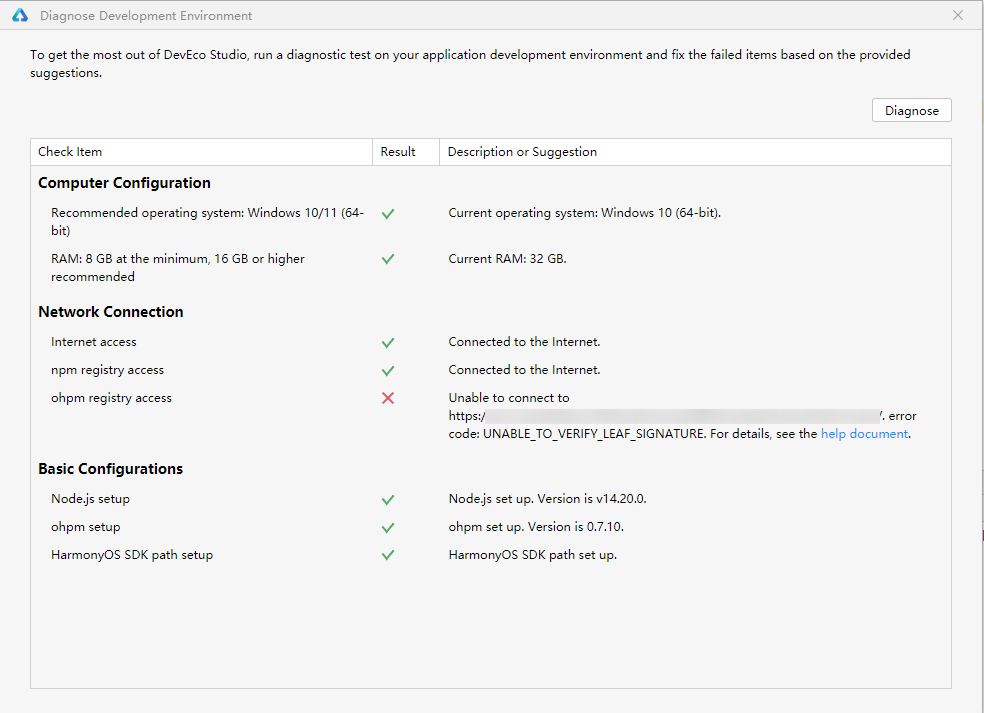Screen dimensions: 984x713
Task: Click the red failure icon for ohpm registry access
Action: [x=387, y=397]
